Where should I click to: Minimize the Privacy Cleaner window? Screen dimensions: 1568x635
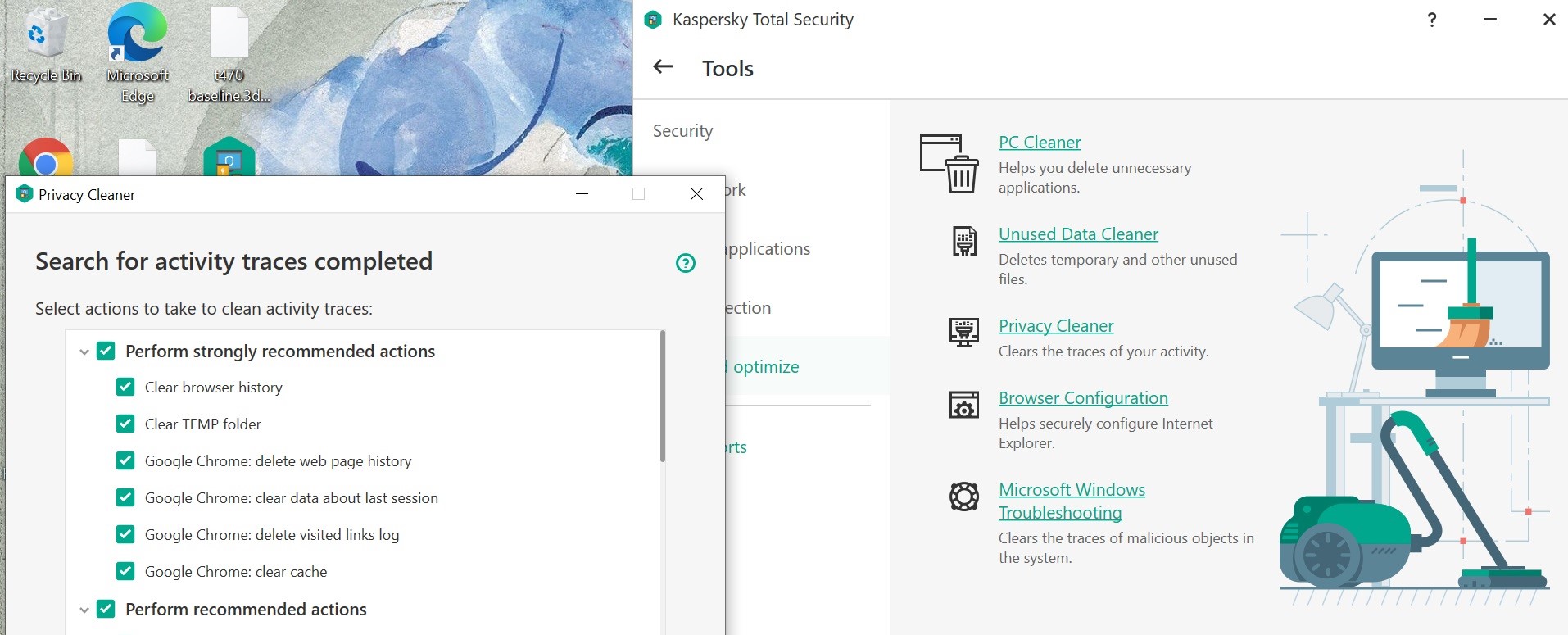point(582,194)
